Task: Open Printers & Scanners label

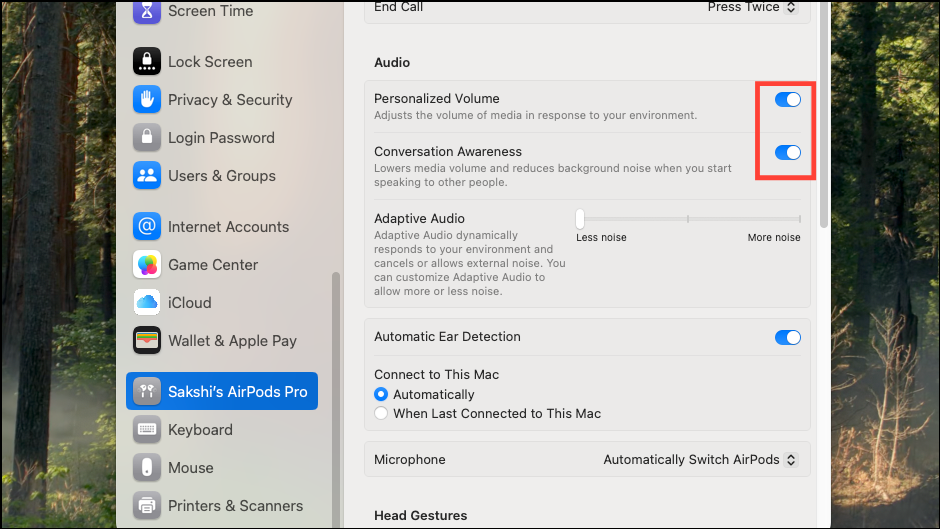Action: [x=235, y=506]
